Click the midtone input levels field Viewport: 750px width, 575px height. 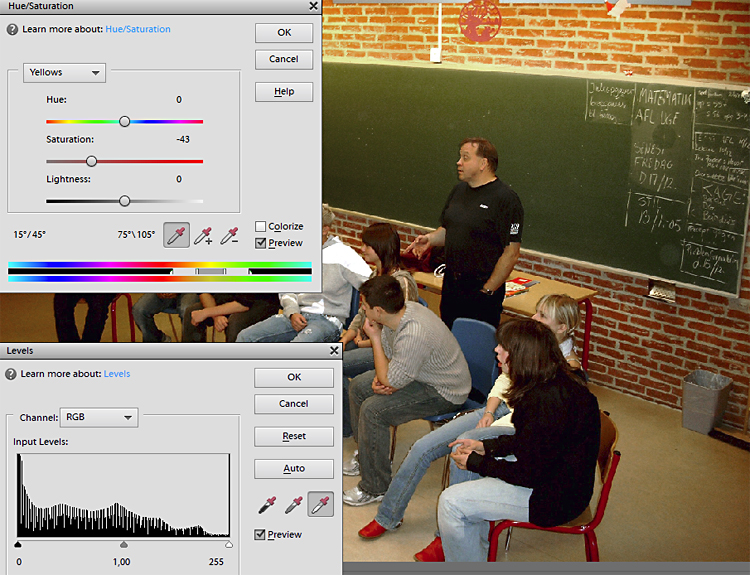tap(121, 562)
